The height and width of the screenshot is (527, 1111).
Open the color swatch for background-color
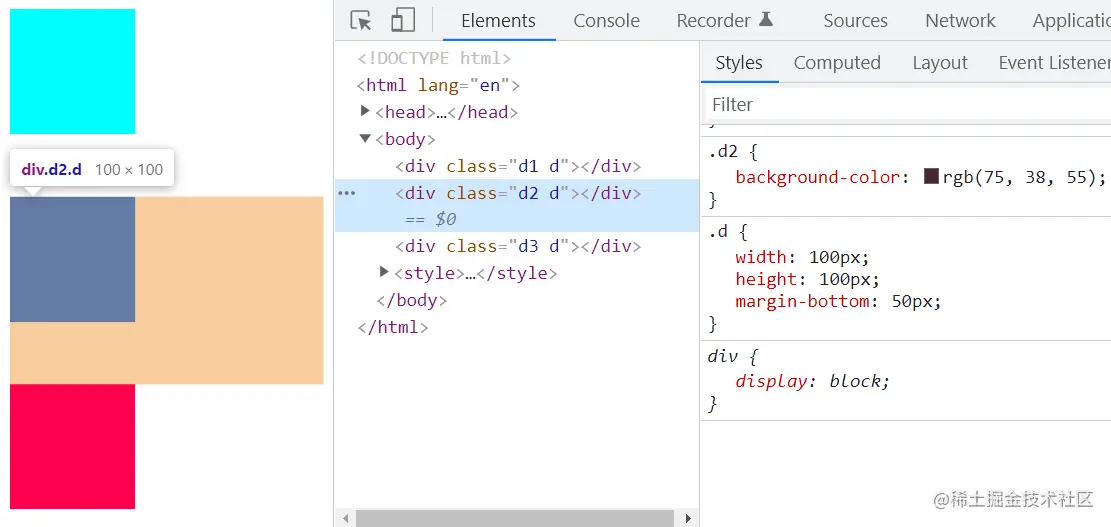[932, 176]
